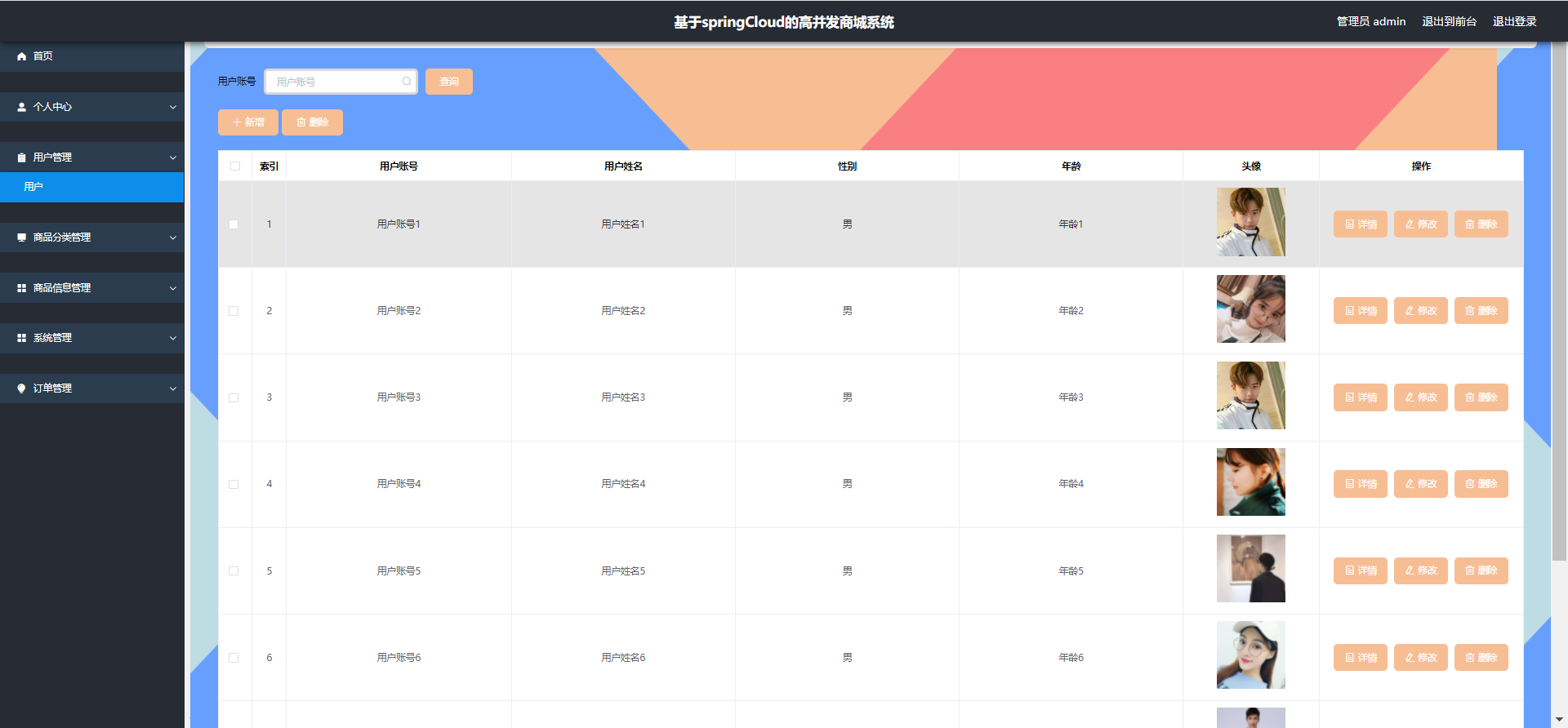The height and width of the screenshot is (728, 1568).
Task: Click 删除 for 用户账号5 row
Action: point(1481,570)
